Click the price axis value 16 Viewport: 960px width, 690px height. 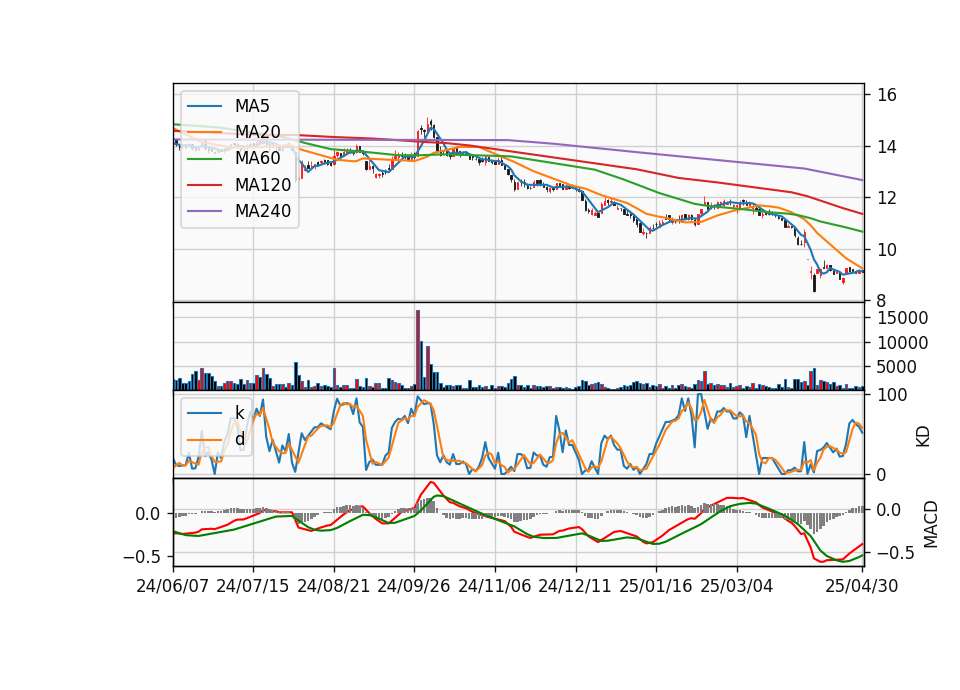click(x=887, y=95)
